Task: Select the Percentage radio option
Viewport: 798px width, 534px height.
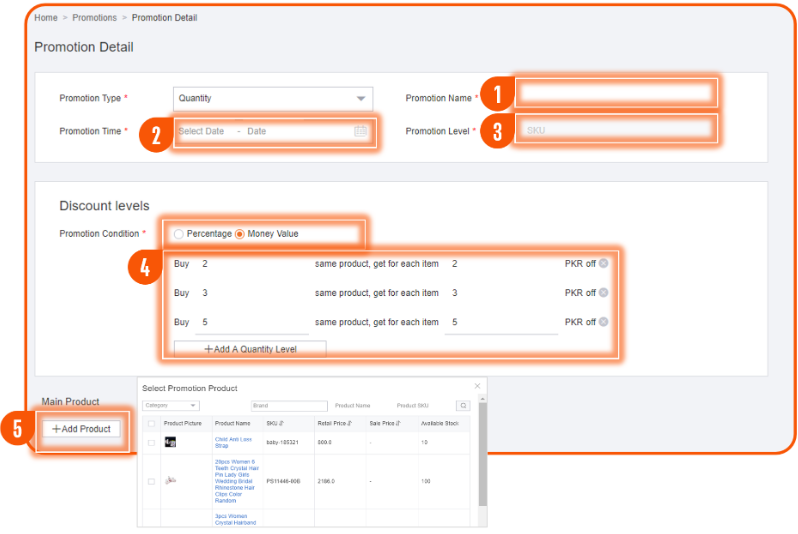Action: pos(179,234)
